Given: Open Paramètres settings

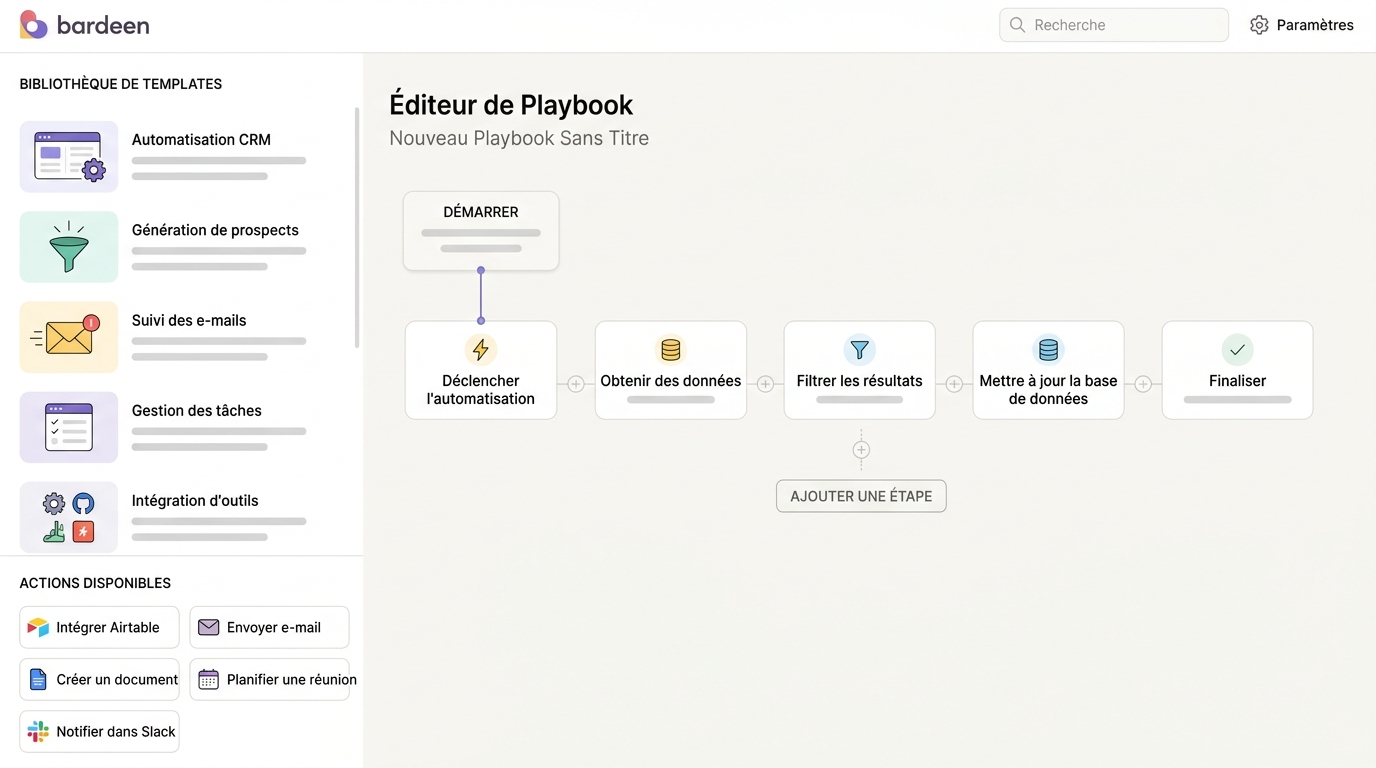Looking at the screenshot, I should [1302, 25].
